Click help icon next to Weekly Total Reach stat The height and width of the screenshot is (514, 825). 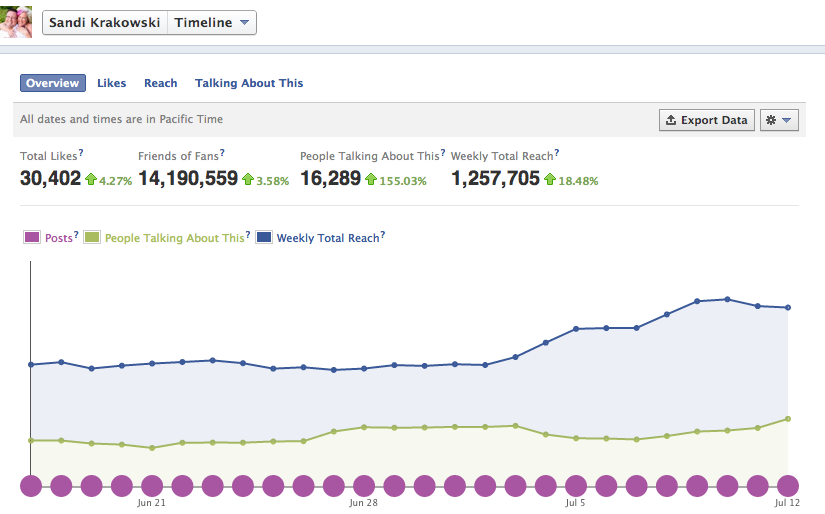(556, 152)
